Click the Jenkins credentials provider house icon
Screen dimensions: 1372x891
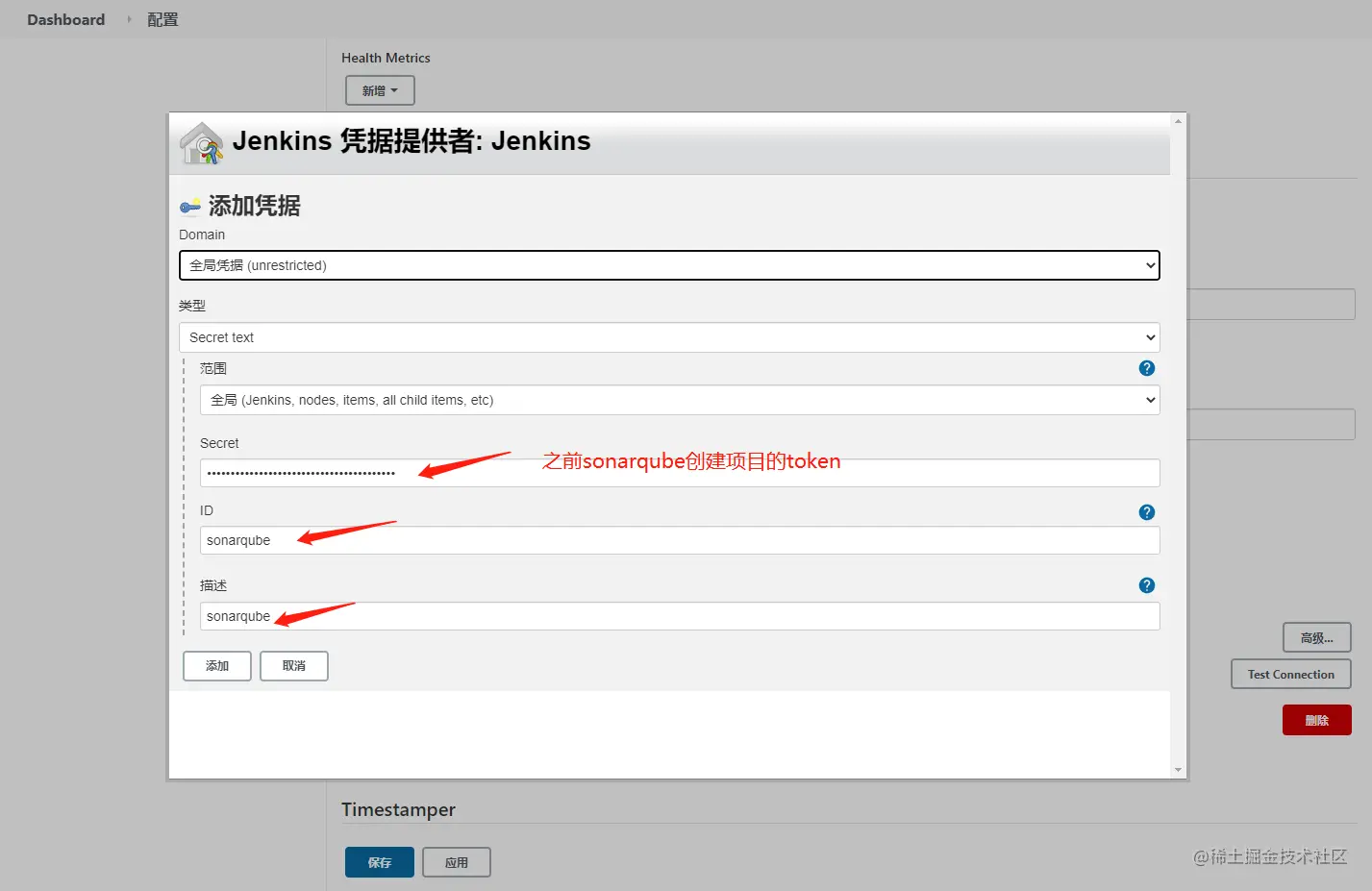tap(202, 143)
